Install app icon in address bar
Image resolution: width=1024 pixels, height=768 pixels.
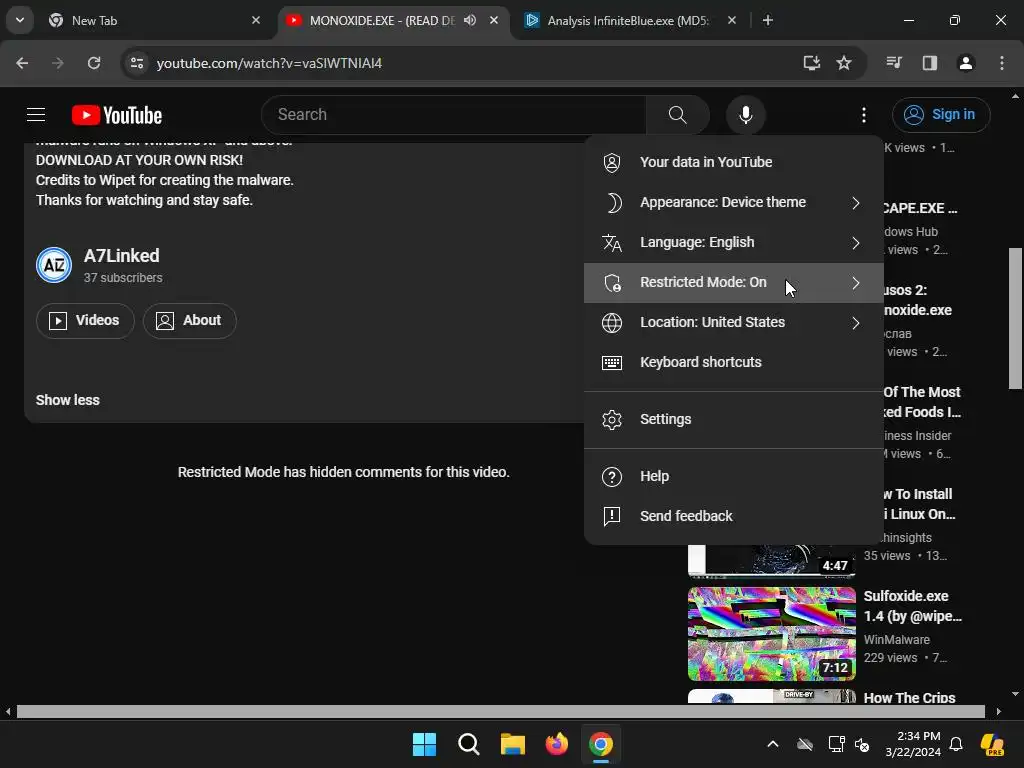(811, 63)
